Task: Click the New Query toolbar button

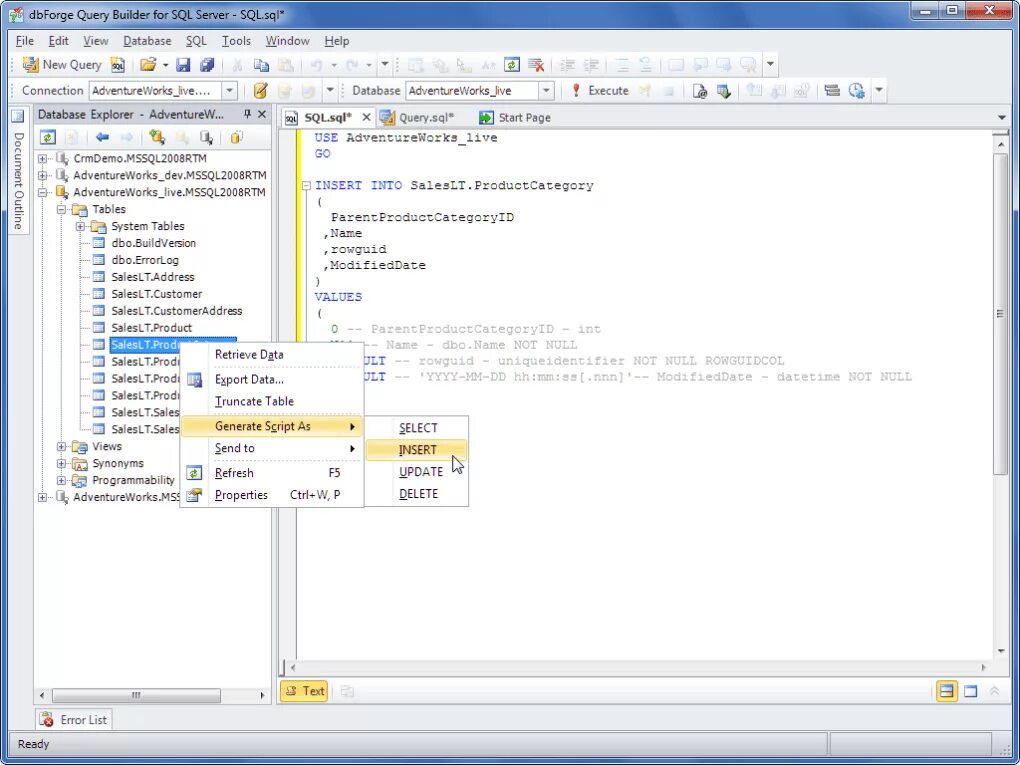Action: click(x=61, y=64)
